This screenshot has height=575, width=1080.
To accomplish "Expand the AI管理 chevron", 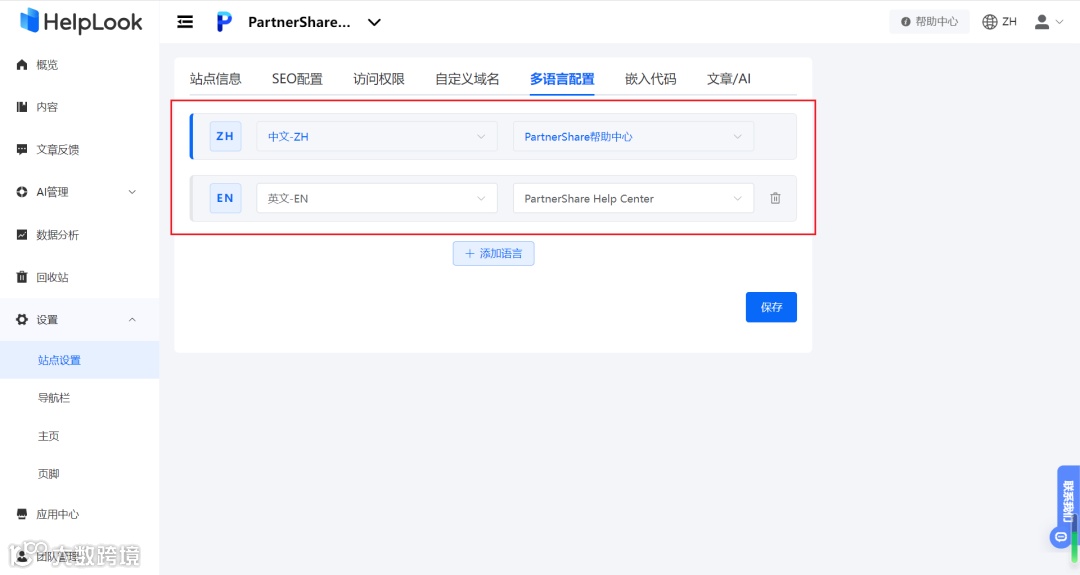I will coord(132,192).
